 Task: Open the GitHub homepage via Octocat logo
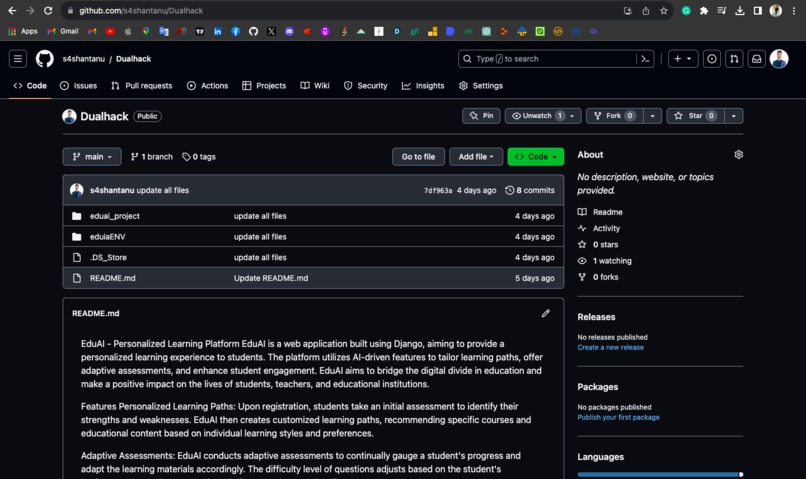(45, 59)
